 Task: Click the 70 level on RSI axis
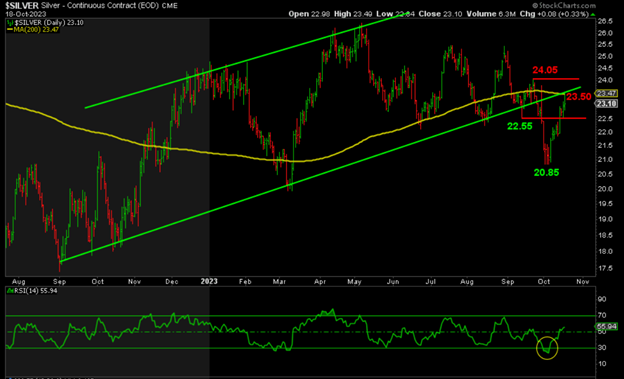(601, 316)
